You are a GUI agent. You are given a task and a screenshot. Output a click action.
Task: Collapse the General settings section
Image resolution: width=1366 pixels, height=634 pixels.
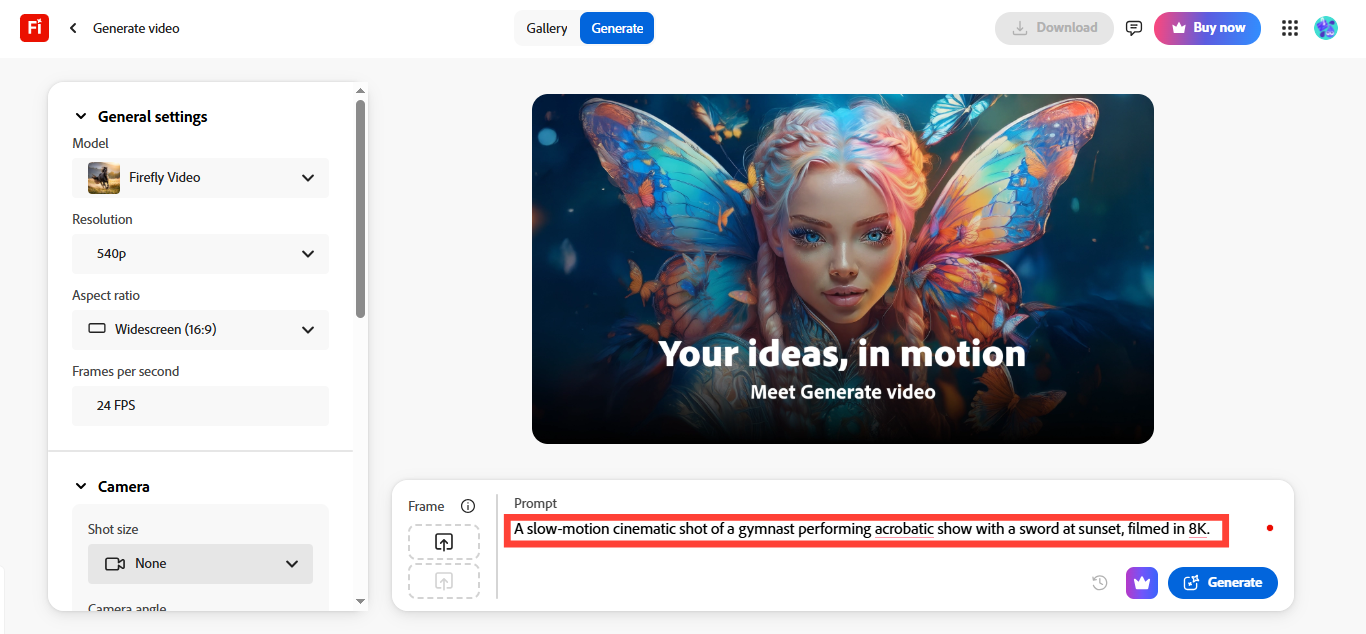tap(81, 116)
